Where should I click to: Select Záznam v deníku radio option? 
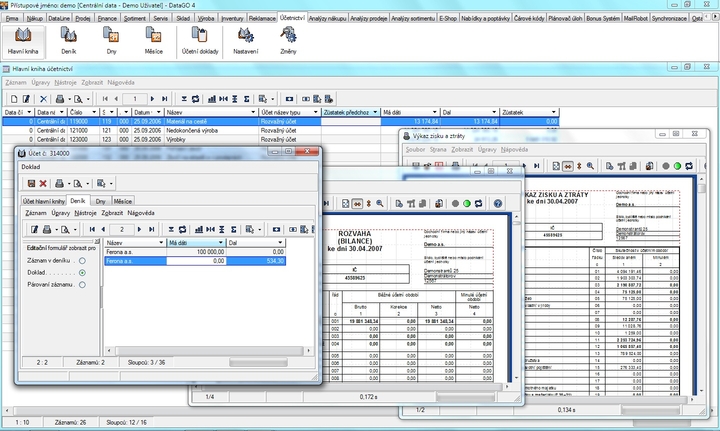click(x=82, y=261)
